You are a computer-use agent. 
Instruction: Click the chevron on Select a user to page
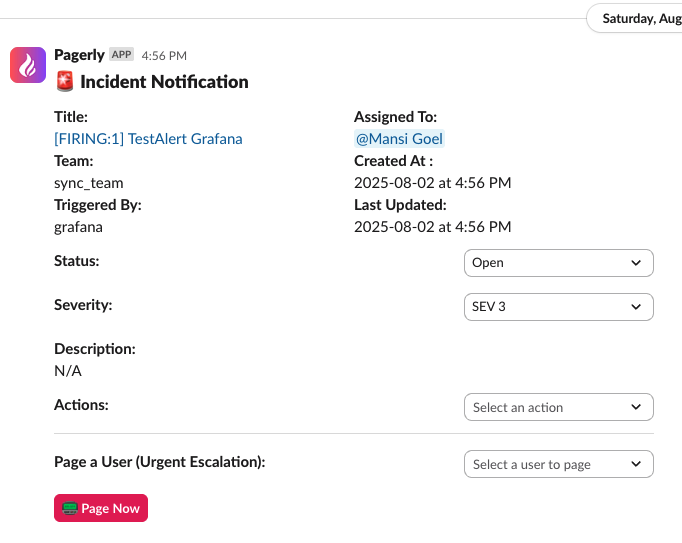[x=636, y=465]
